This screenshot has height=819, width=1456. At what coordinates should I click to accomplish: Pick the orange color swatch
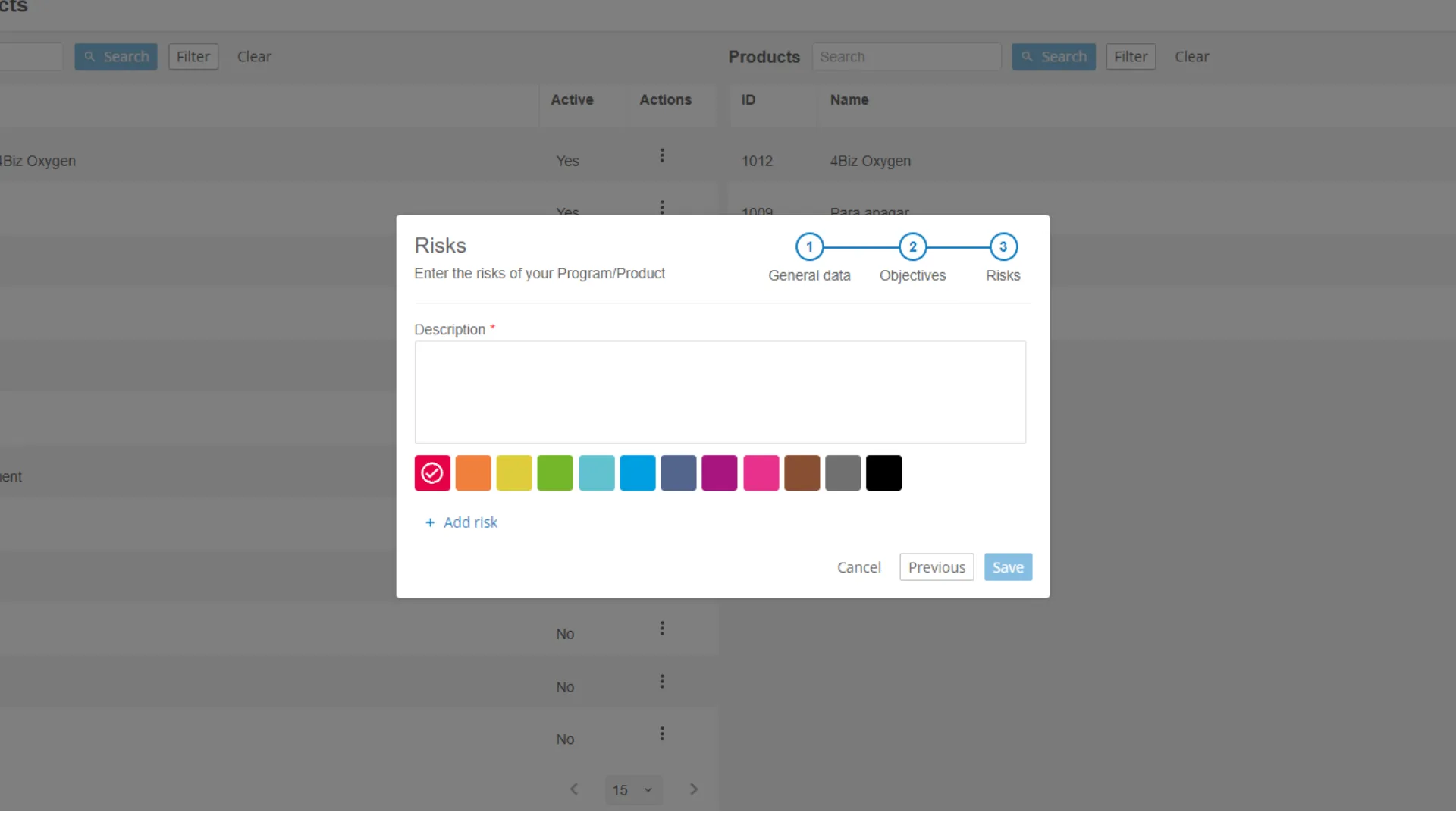(x=473, y=473)
